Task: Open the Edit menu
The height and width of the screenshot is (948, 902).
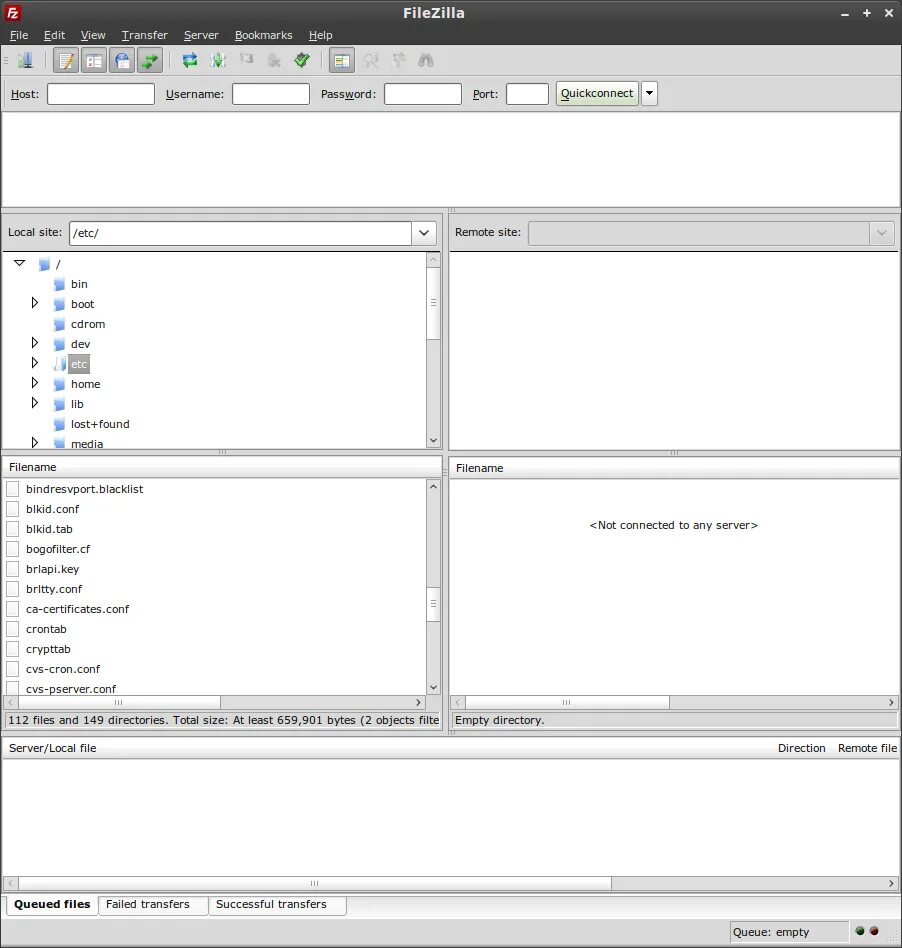Action: coord(54,35)
